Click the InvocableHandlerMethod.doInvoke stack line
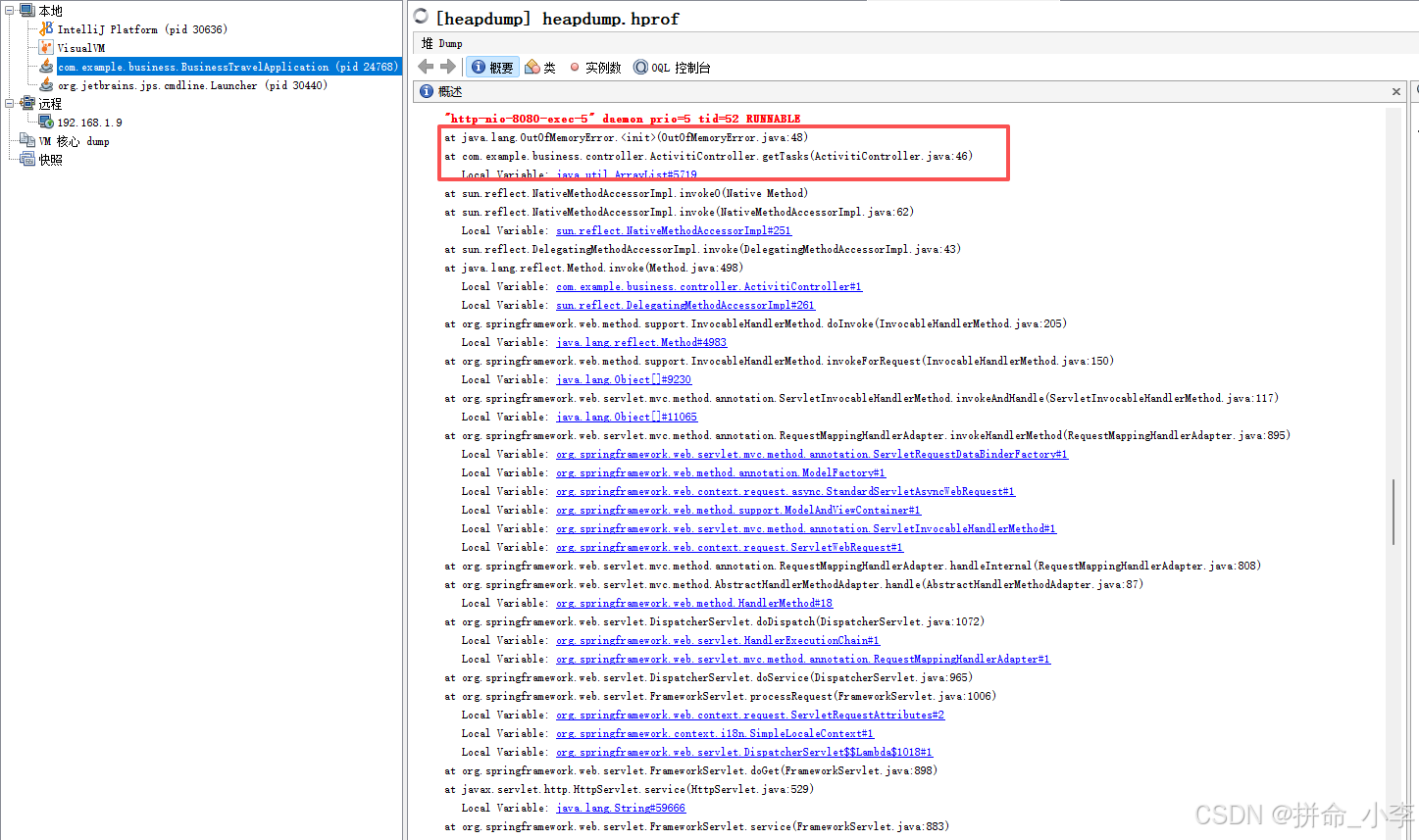Viewport: 1419px width, 840px height. [755, 323]
